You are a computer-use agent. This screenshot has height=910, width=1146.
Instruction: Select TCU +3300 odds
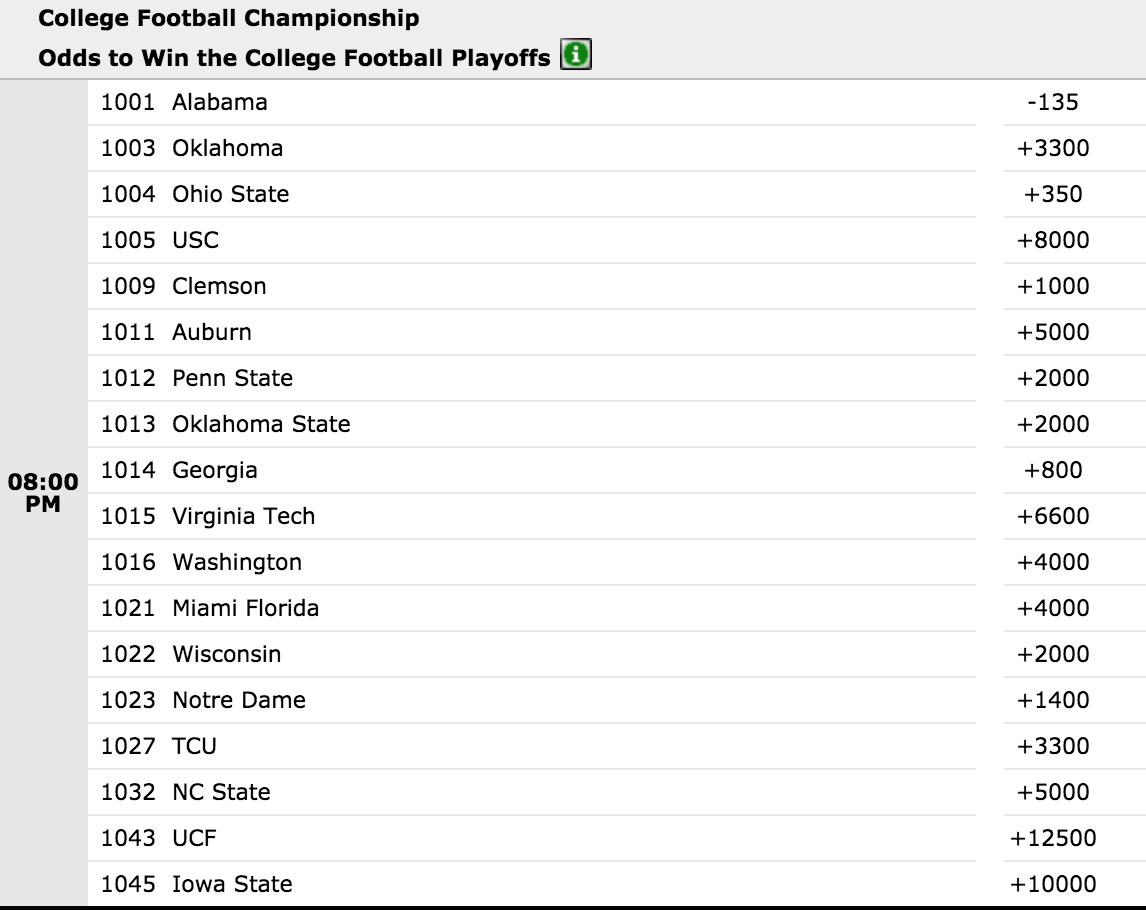1052,746
